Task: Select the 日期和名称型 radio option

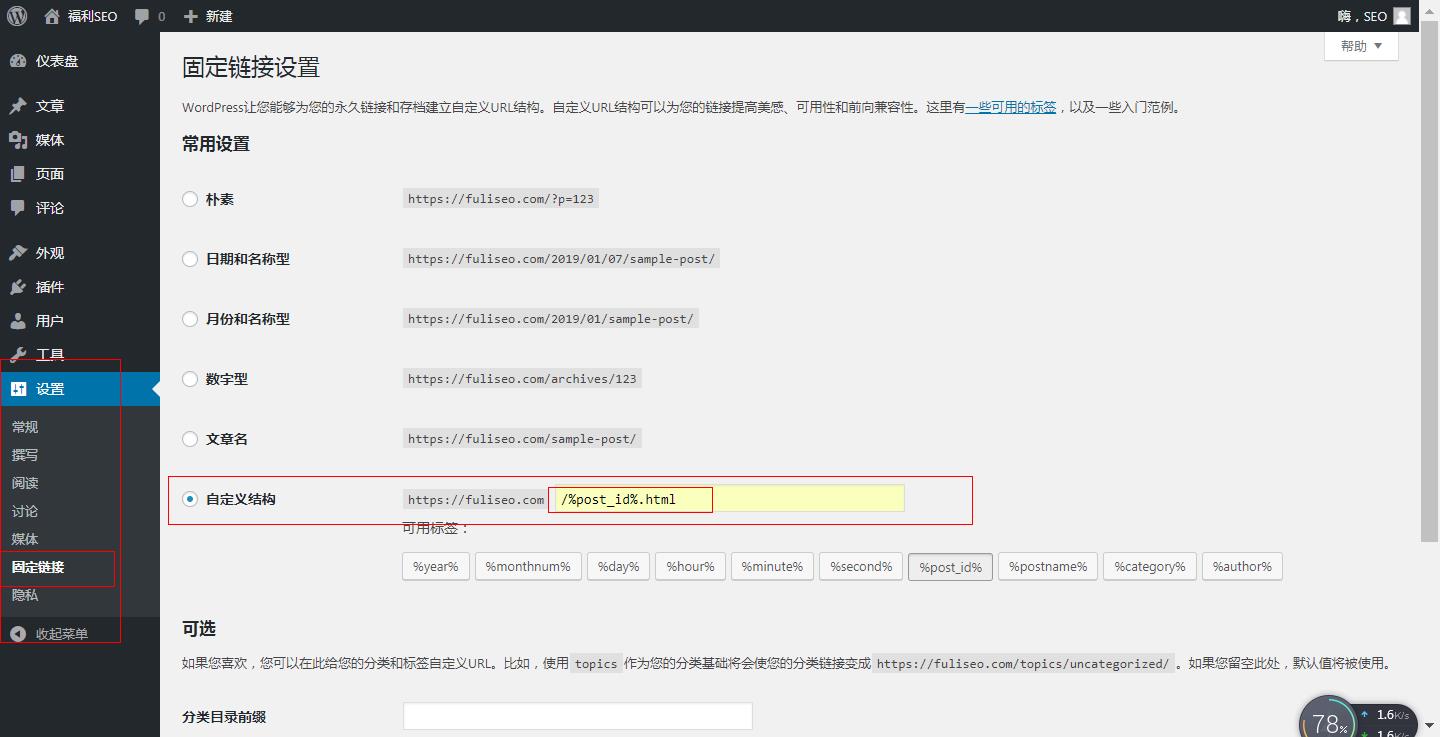Action: click(190, 259)
